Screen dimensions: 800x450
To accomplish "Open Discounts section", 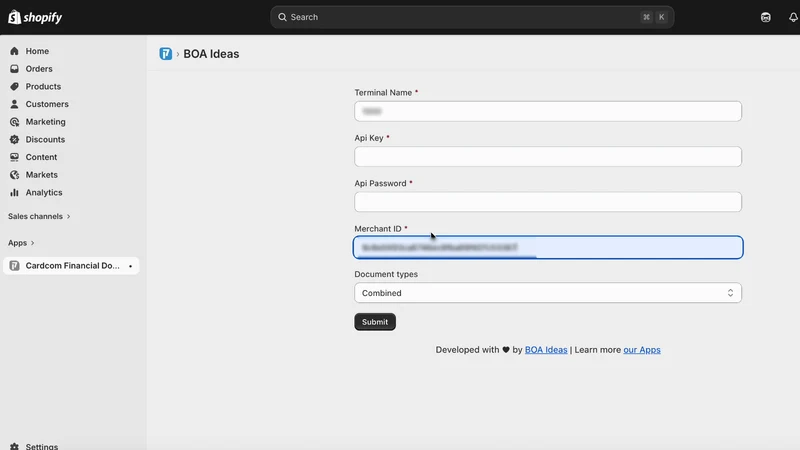I will point(45,139).
